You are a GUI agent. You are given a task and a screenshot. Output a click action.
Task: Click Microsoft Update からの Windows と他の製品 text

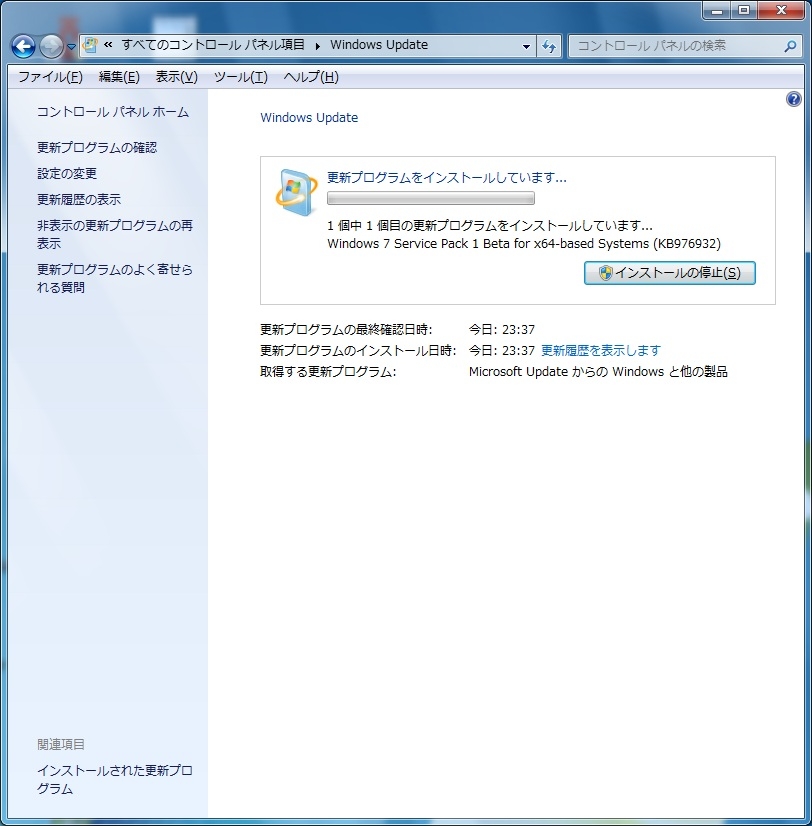(598, 371)
